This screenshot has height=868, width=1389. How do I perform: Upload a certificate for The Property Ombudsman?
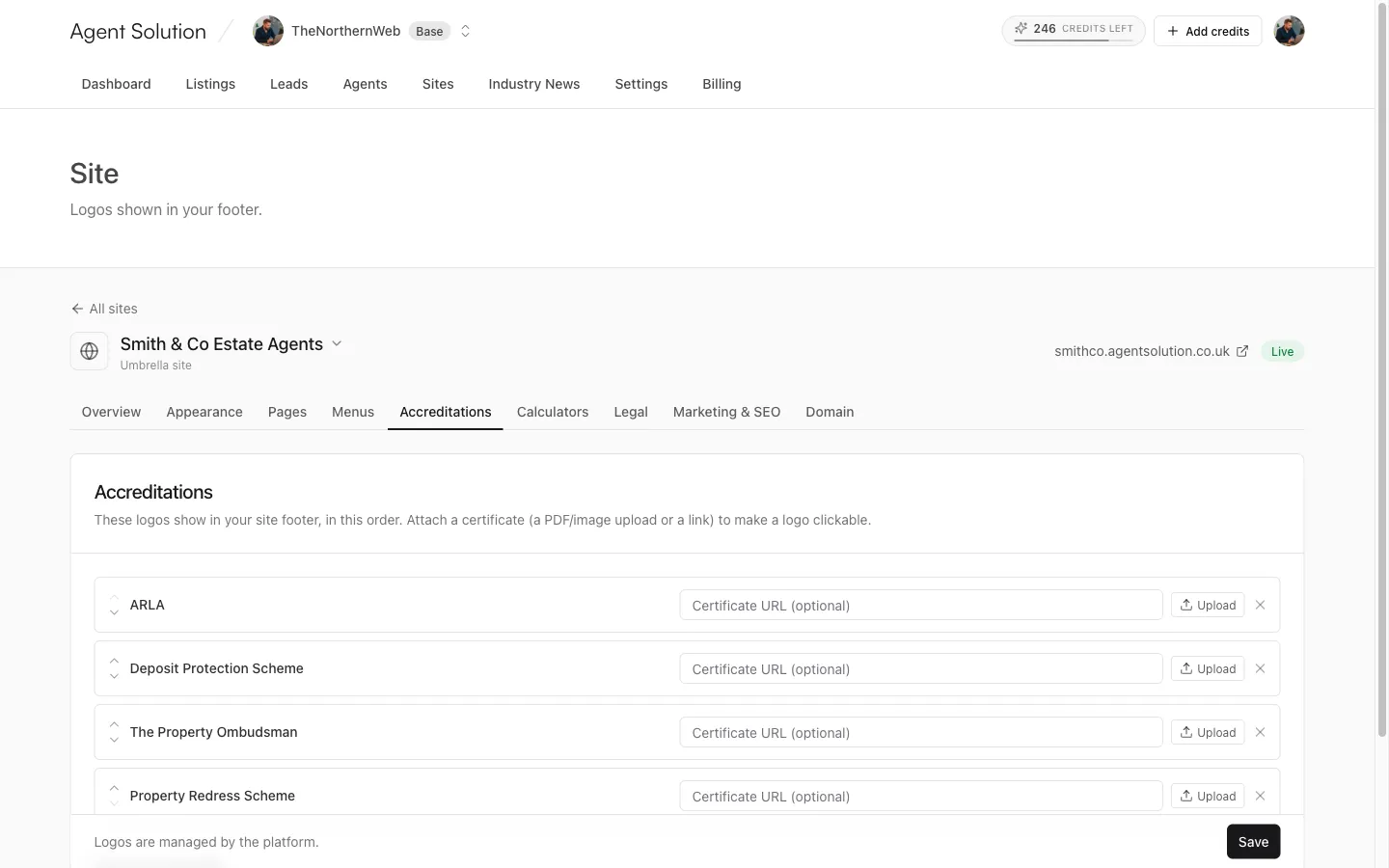click(x=1208, y=732)
